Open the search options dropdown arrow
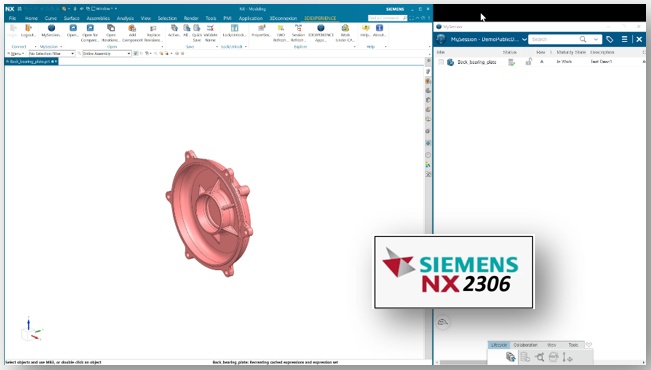The height and width of the screenshot is (370, 651). [596, 39]
